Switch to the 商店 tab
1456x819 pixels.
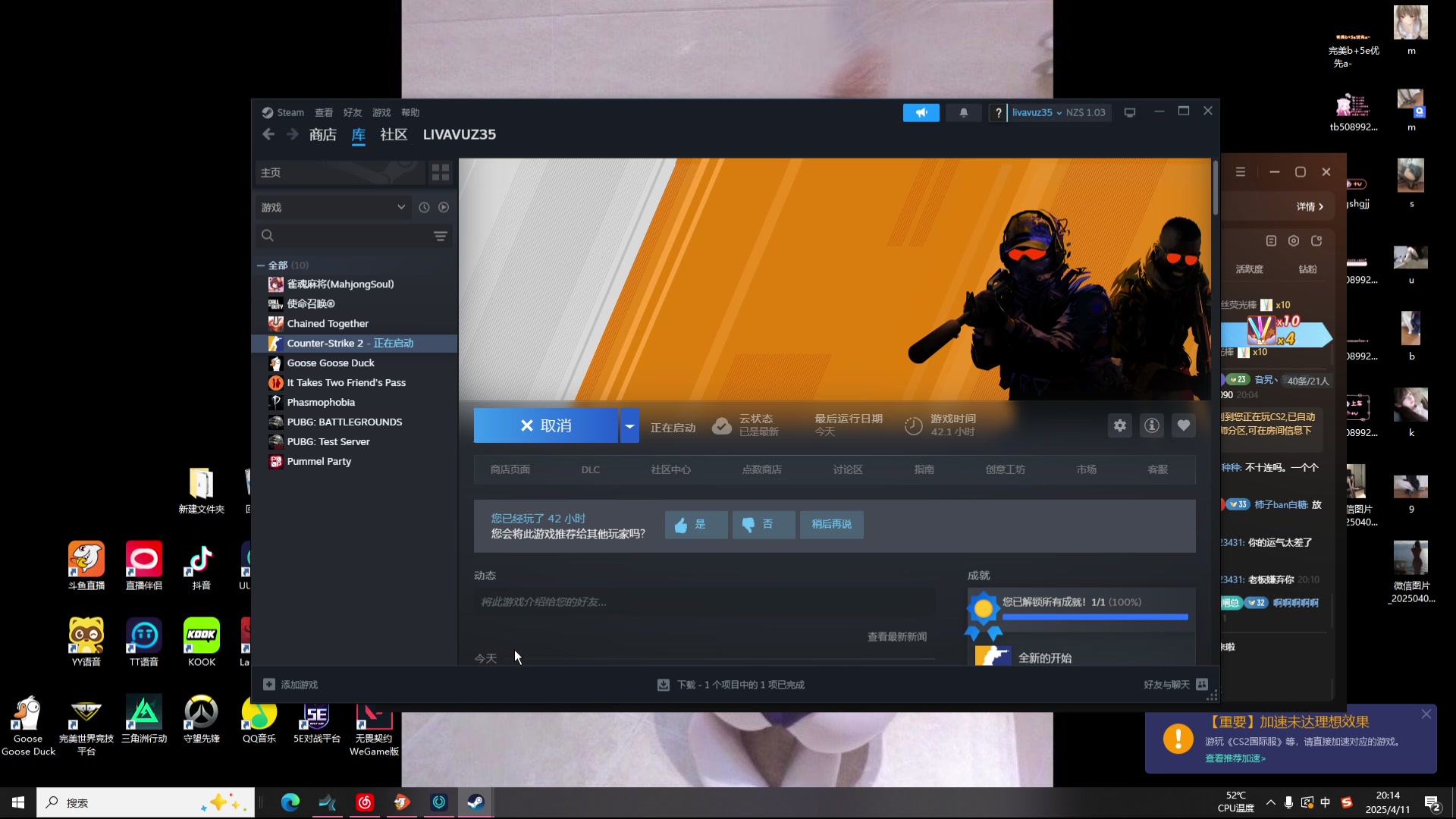(x=323, y=134)
